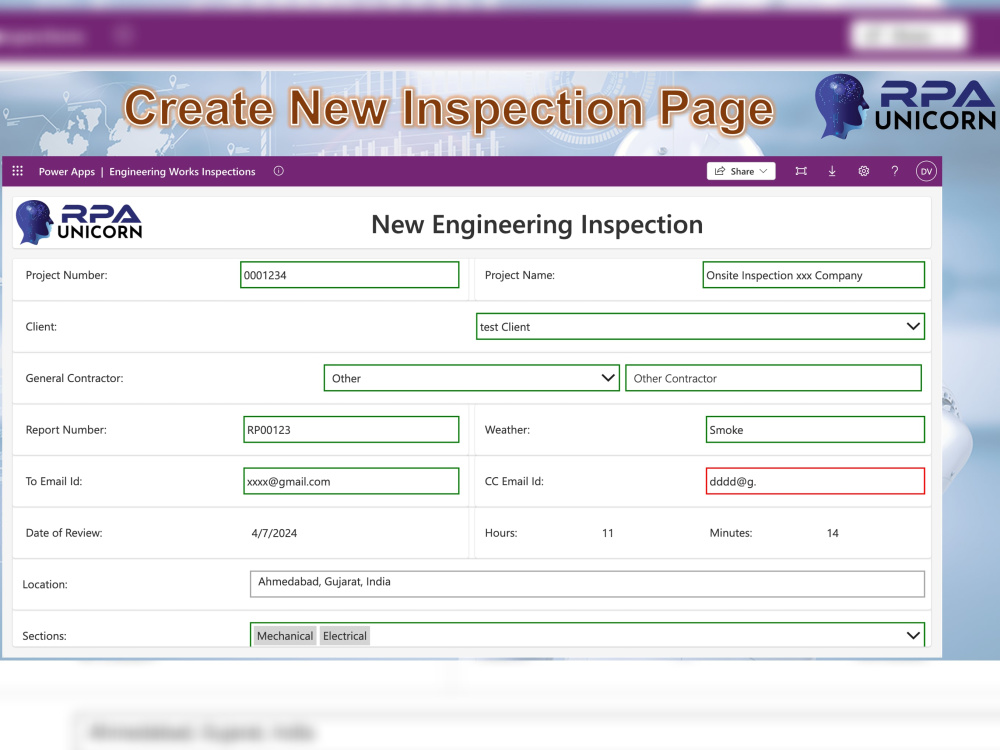Click the Date of Review value 4/7/2024
1000x750 pixels.
(x=274, y=533)
